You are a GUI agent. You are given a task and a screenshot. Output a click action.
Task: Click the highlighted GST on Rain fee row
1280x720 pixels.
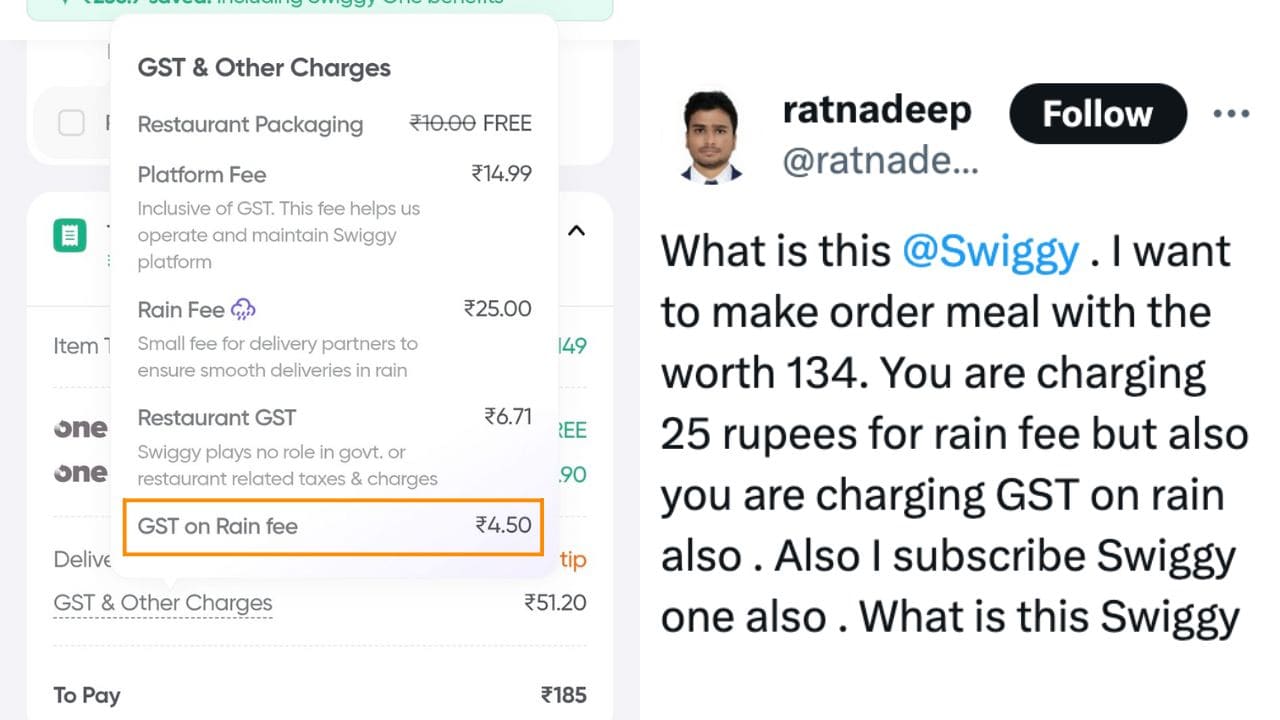click(333, 526)
